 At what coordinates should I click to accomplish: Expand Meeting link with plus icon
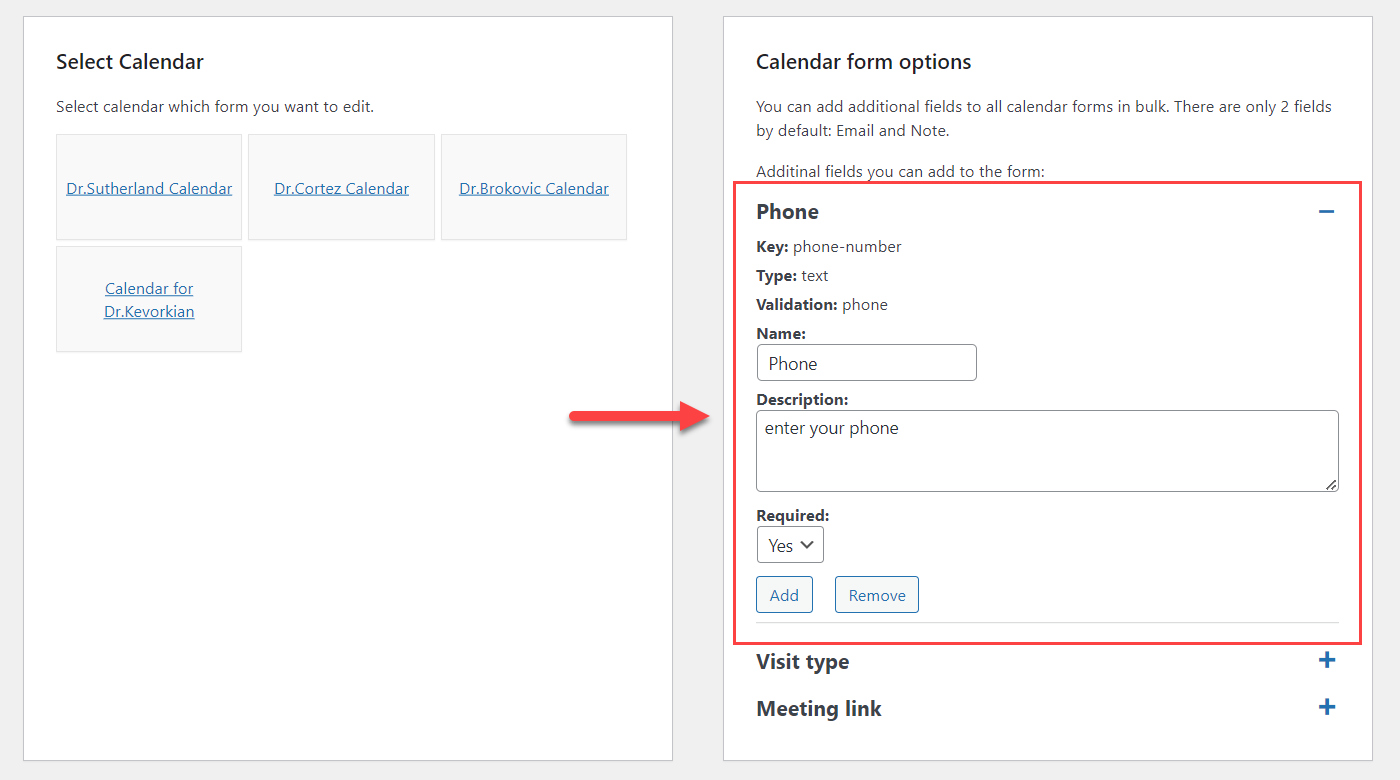[x=1327, y=707]
